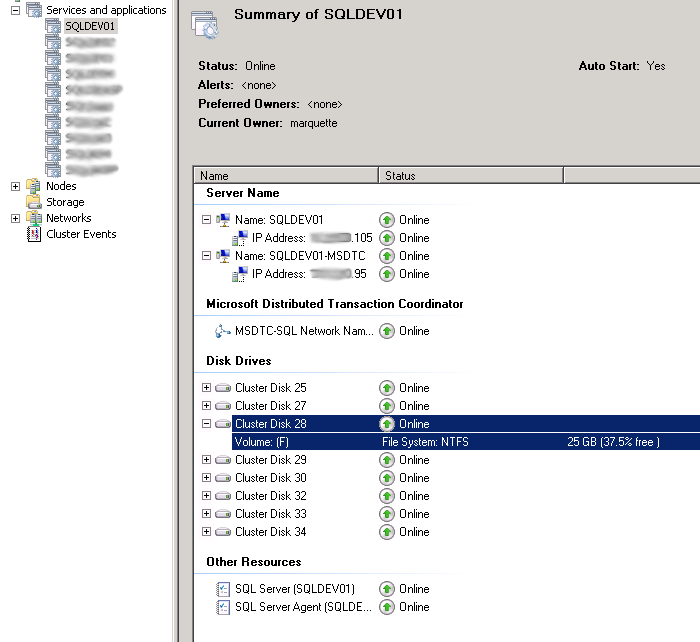The image size is (700, 642).
Task: Click the disk icon for Cluster Disk 30
Action: 223,478
